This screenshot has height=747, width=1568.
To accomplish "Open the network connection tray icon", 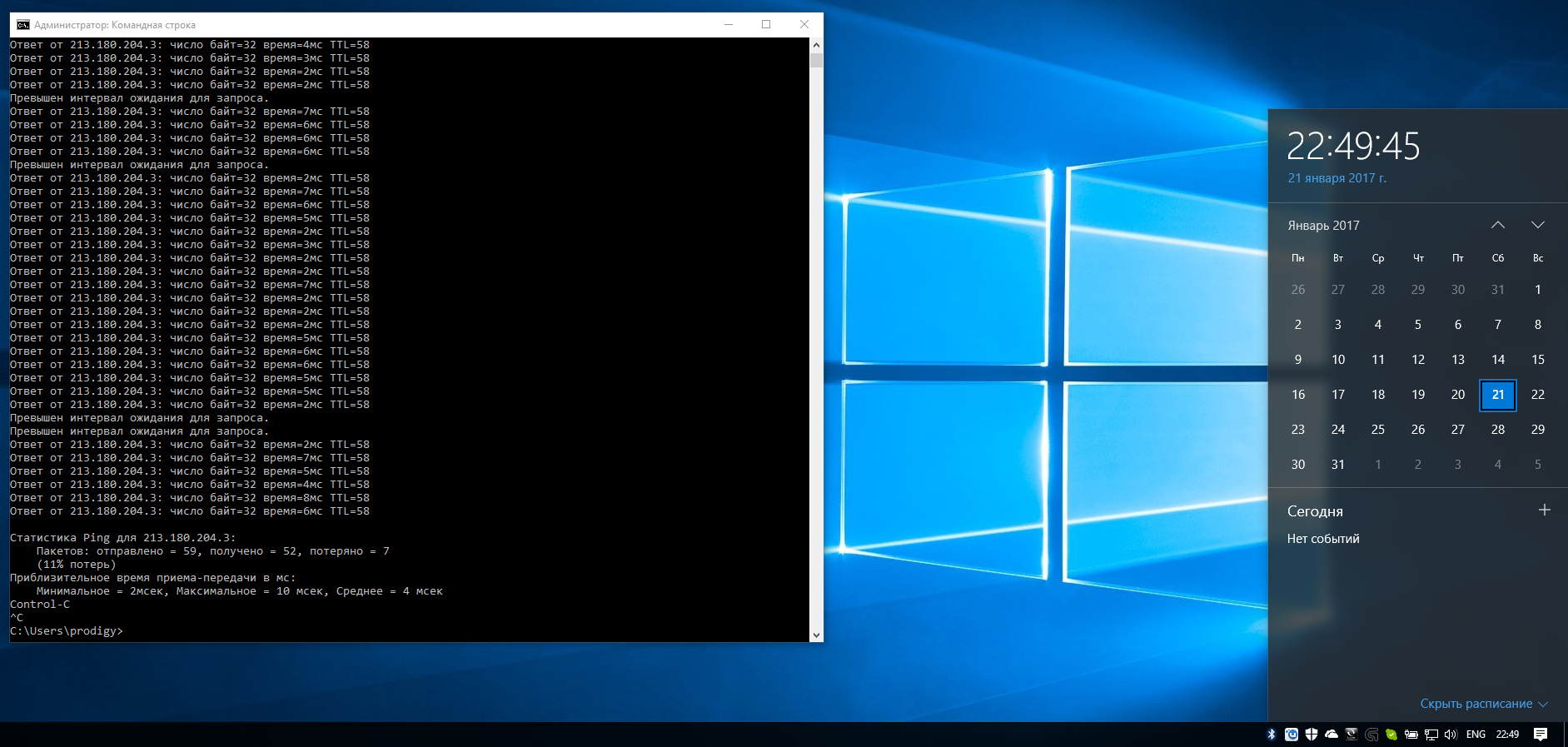I will (x=1431, y=735).
